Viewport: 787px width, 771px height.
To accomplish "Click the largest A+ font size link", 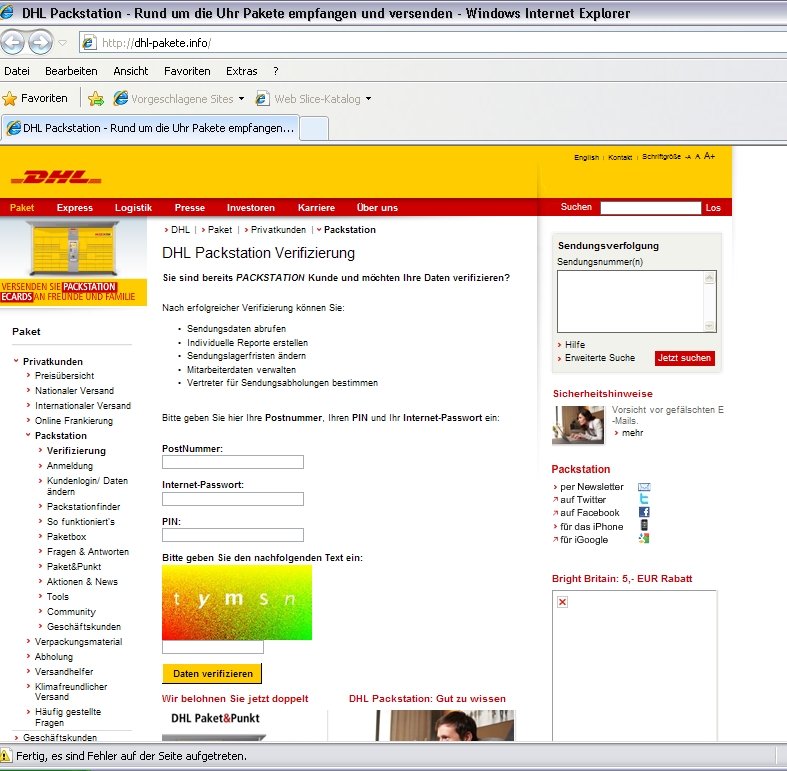I will point(709,156).
